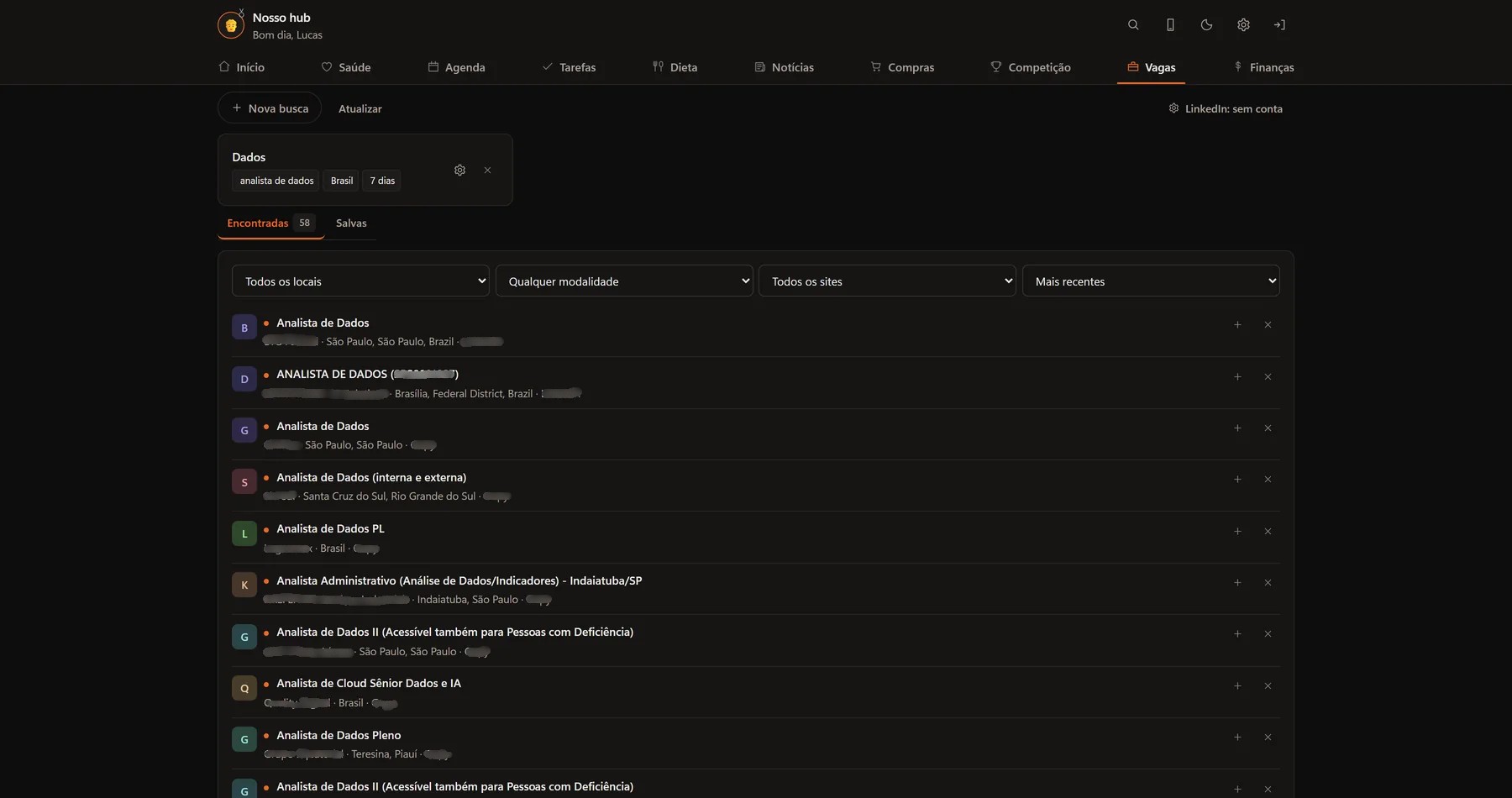Expand the 'Todos os locais' dropdown

[x=360, y=281]
